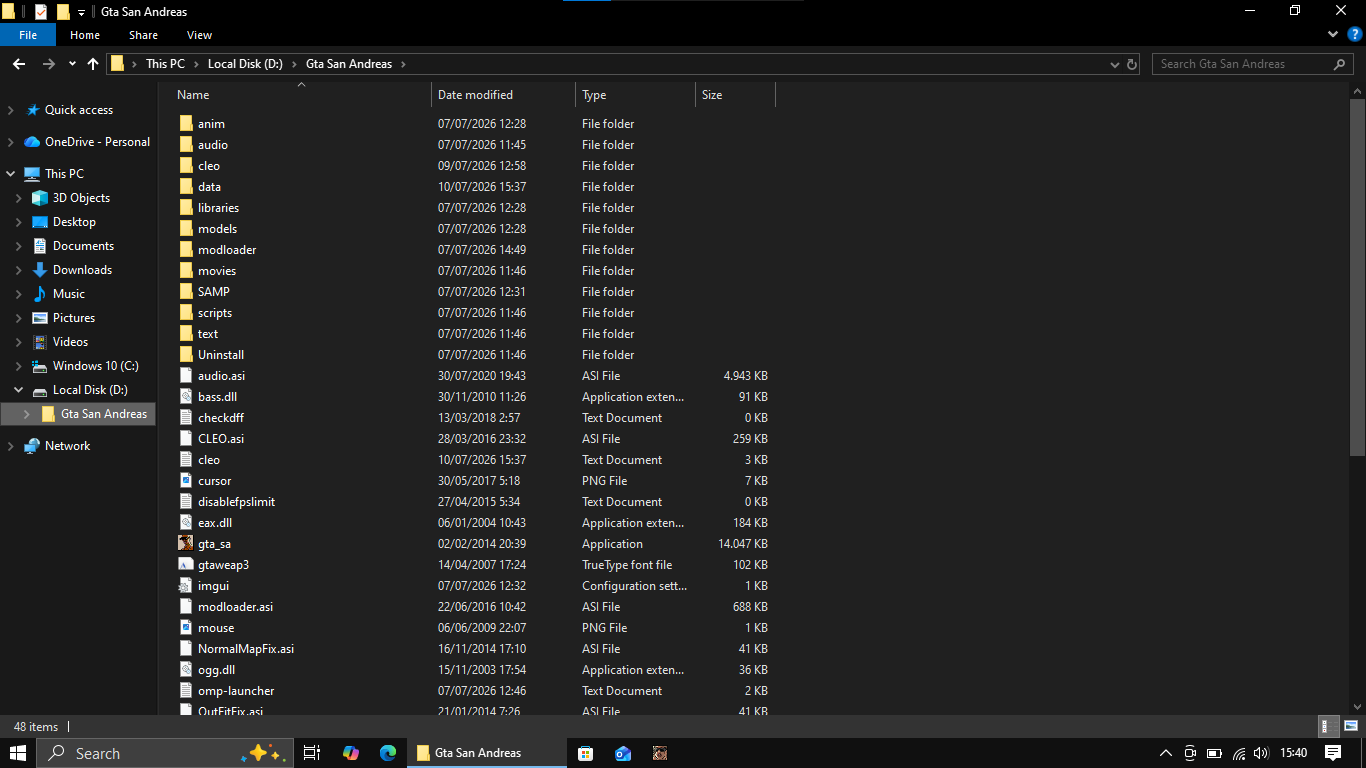Screen dimensions: 1366x768
Task: Collapse the Local Disk (D:) tree node
Action: pos(18,390)
